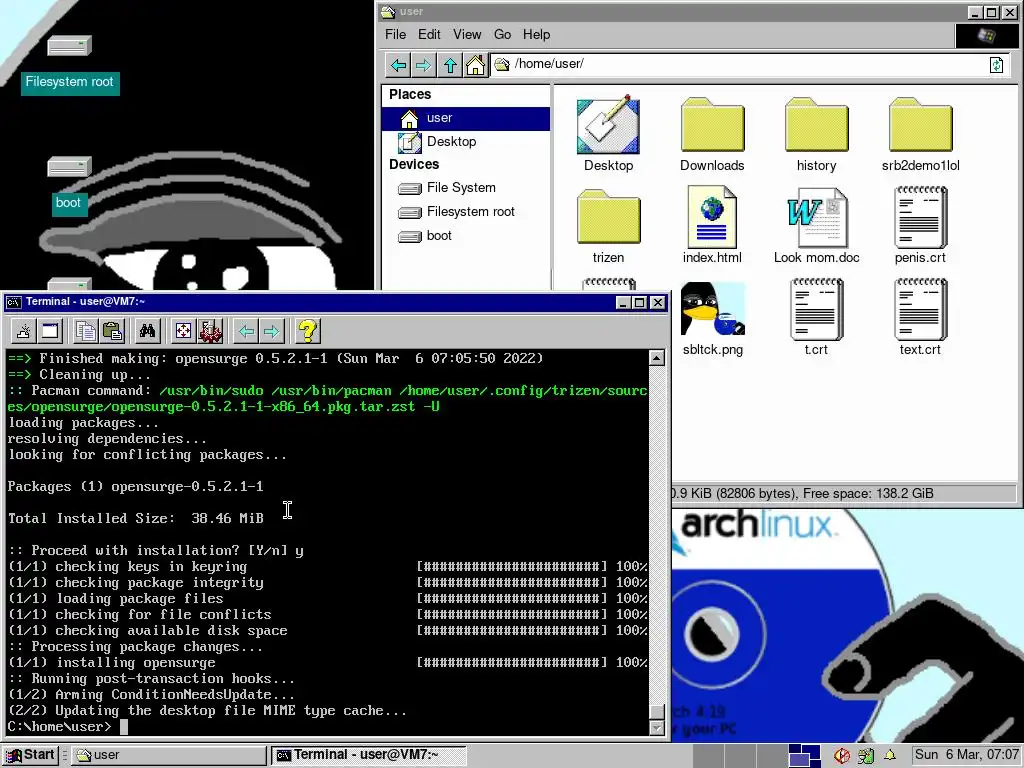Open the file manager window menu icon in title bar

click(x=388, y=12)
